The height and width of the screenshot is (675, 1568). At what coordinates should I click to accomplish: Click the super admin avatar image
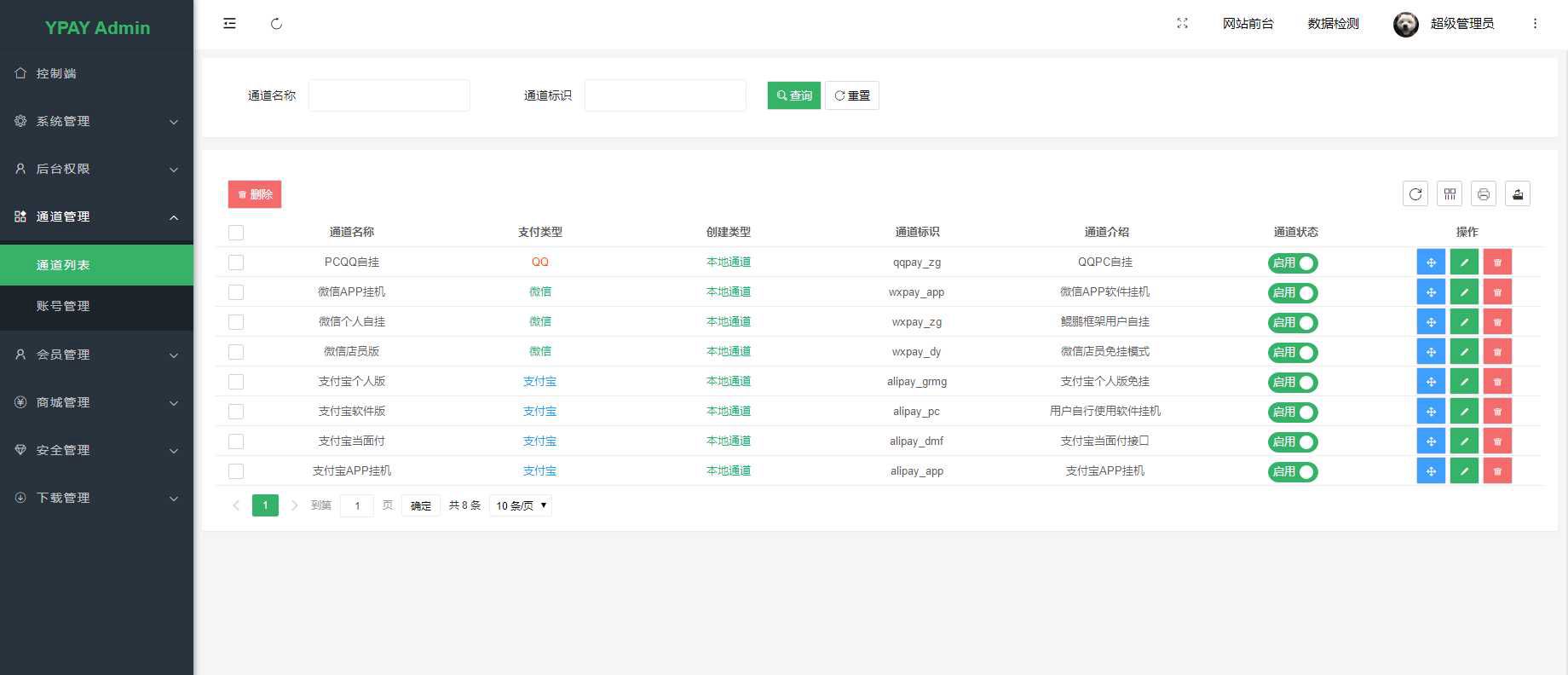click(x=1405, y=25)
